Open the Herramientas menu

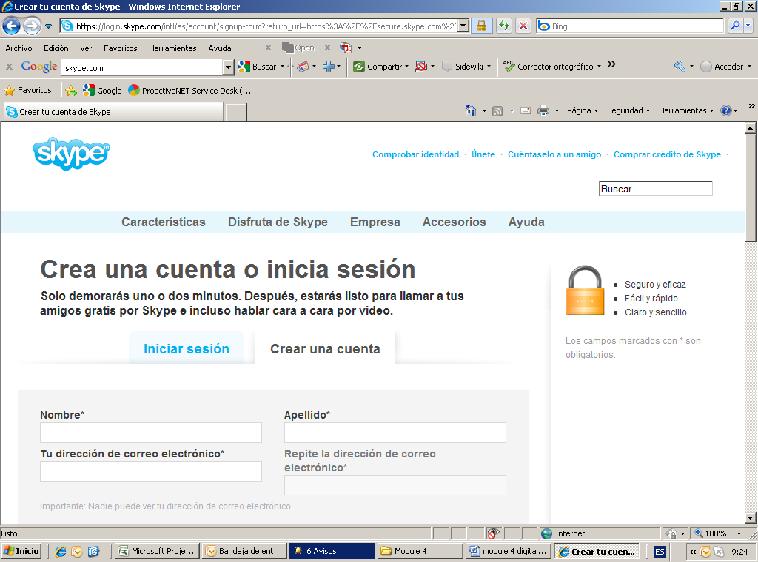[x=174, y=48]
